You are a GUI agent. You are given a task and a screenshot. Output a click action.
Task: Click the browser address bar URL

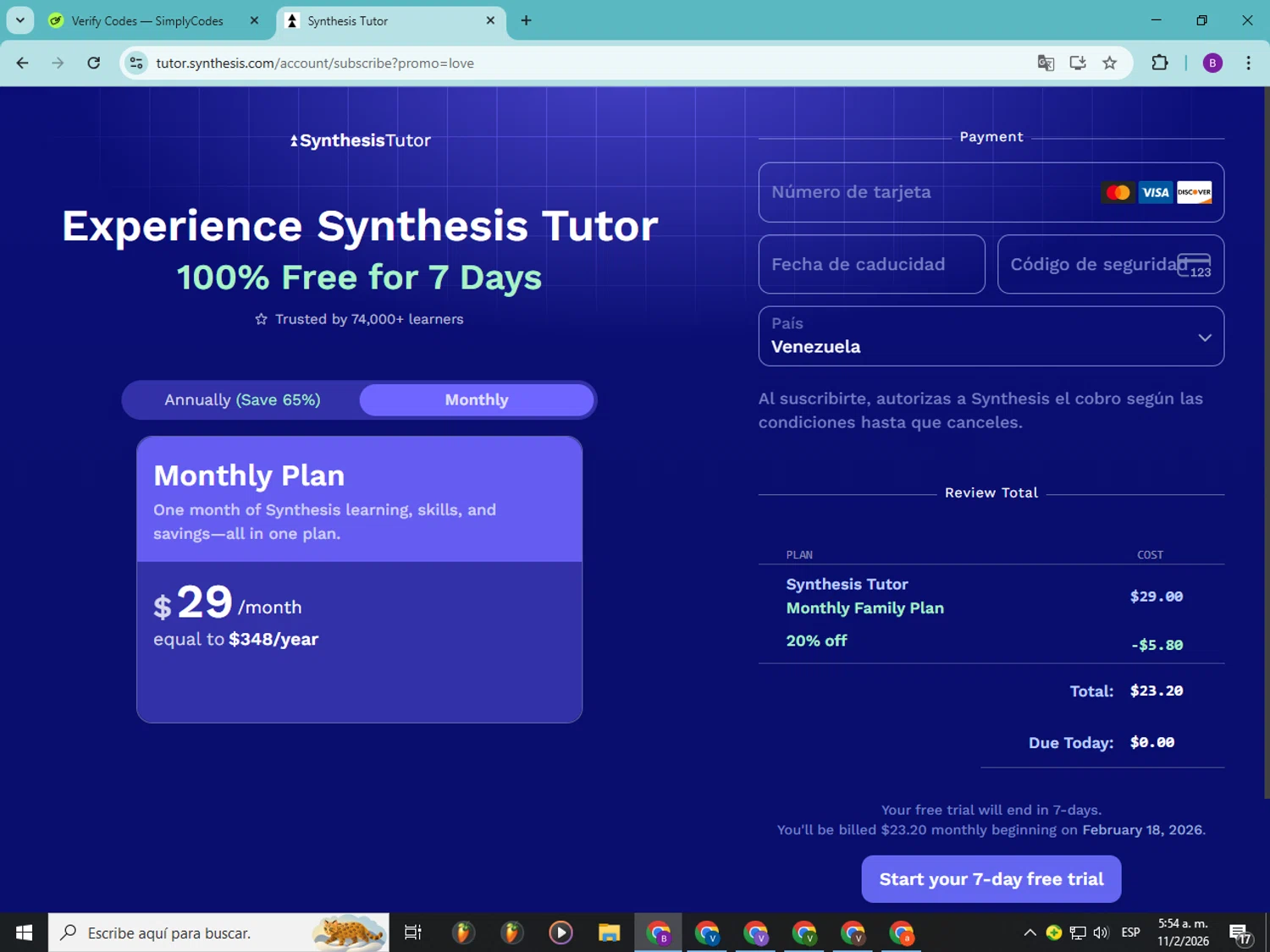(x=315, y=63)
